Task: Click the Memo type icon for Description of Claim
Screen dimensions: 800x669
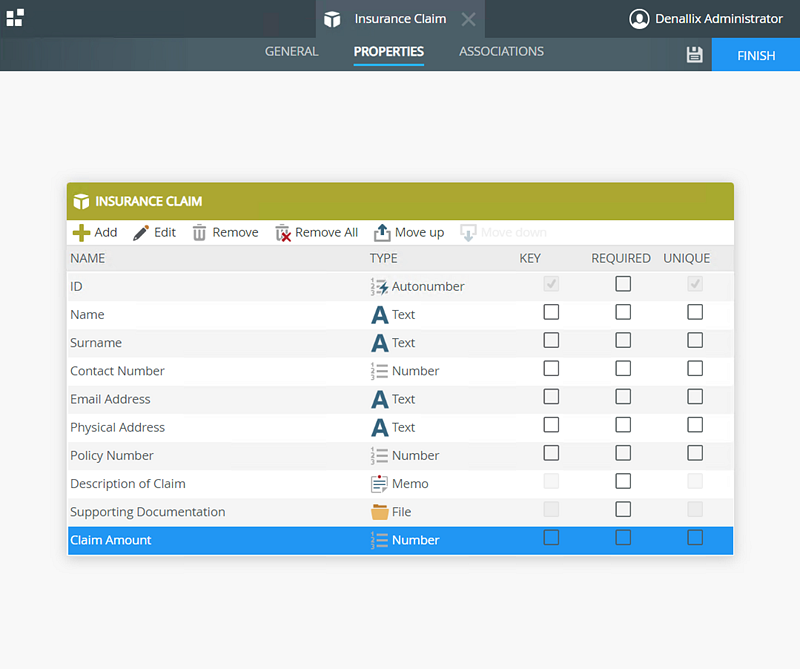Action: [380, 484]
